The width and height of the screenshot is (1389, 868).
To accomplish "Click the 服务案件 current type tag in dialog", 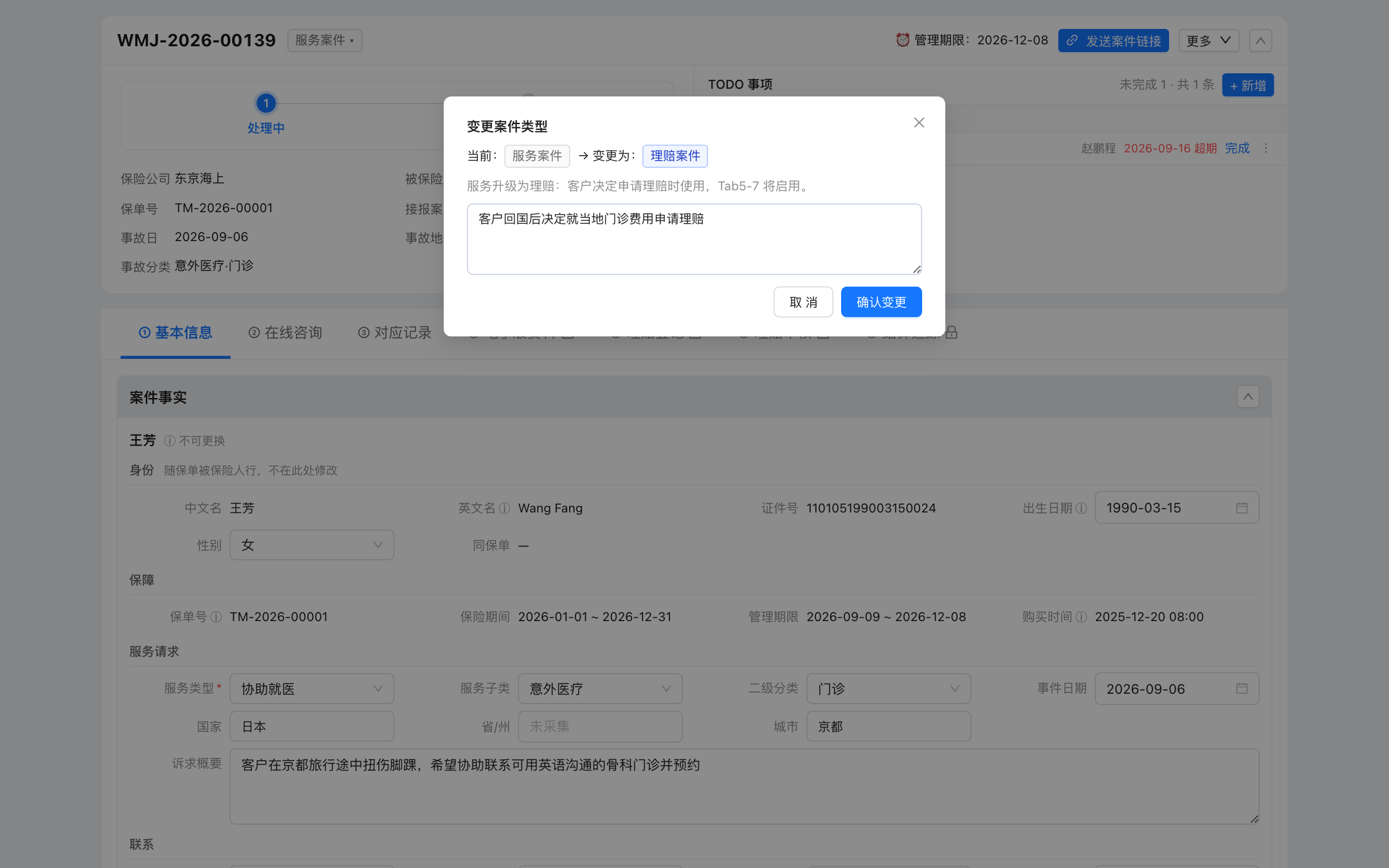I will coord(537,156).
